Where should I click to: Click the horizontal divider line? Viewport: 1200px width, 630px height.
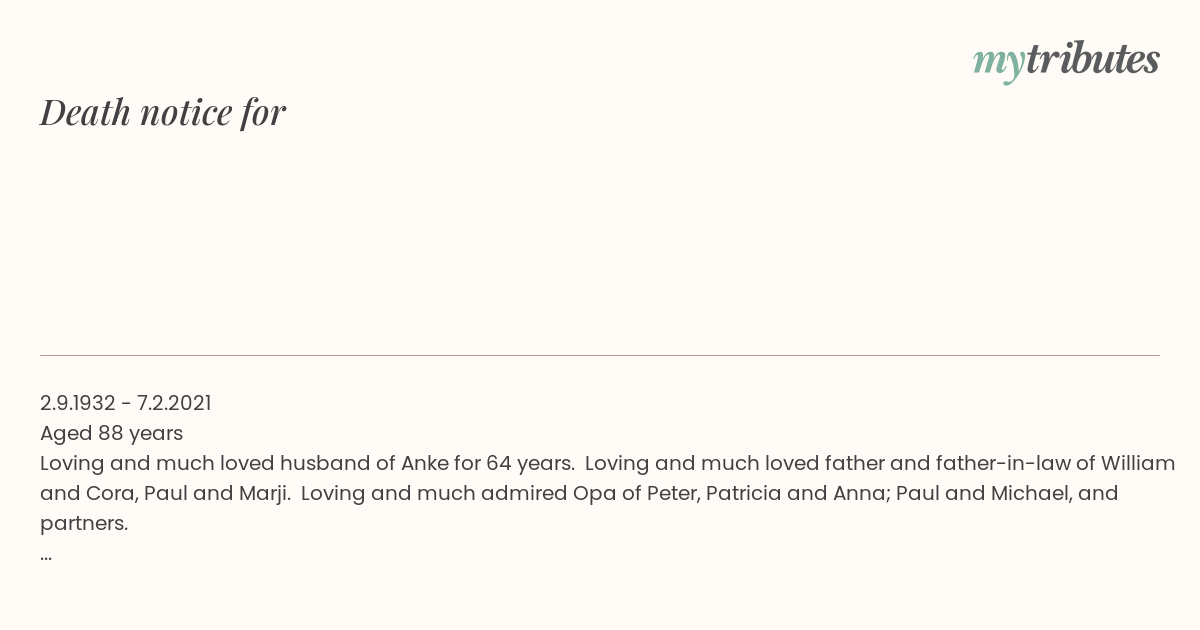point(600,355)
